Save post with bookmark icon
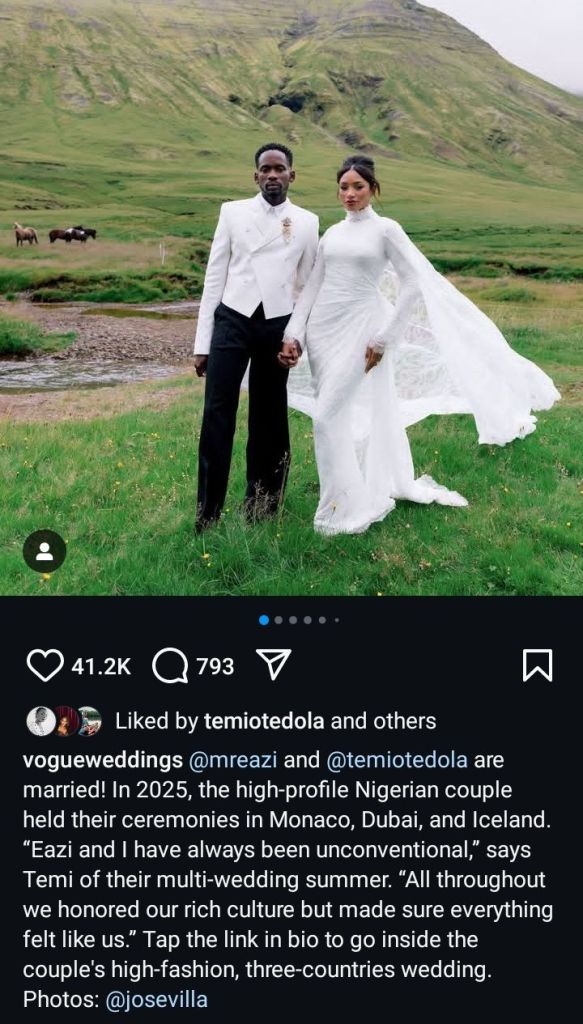Image resolution: width=583 pixels, height=1024 pixels. (537, 665)
